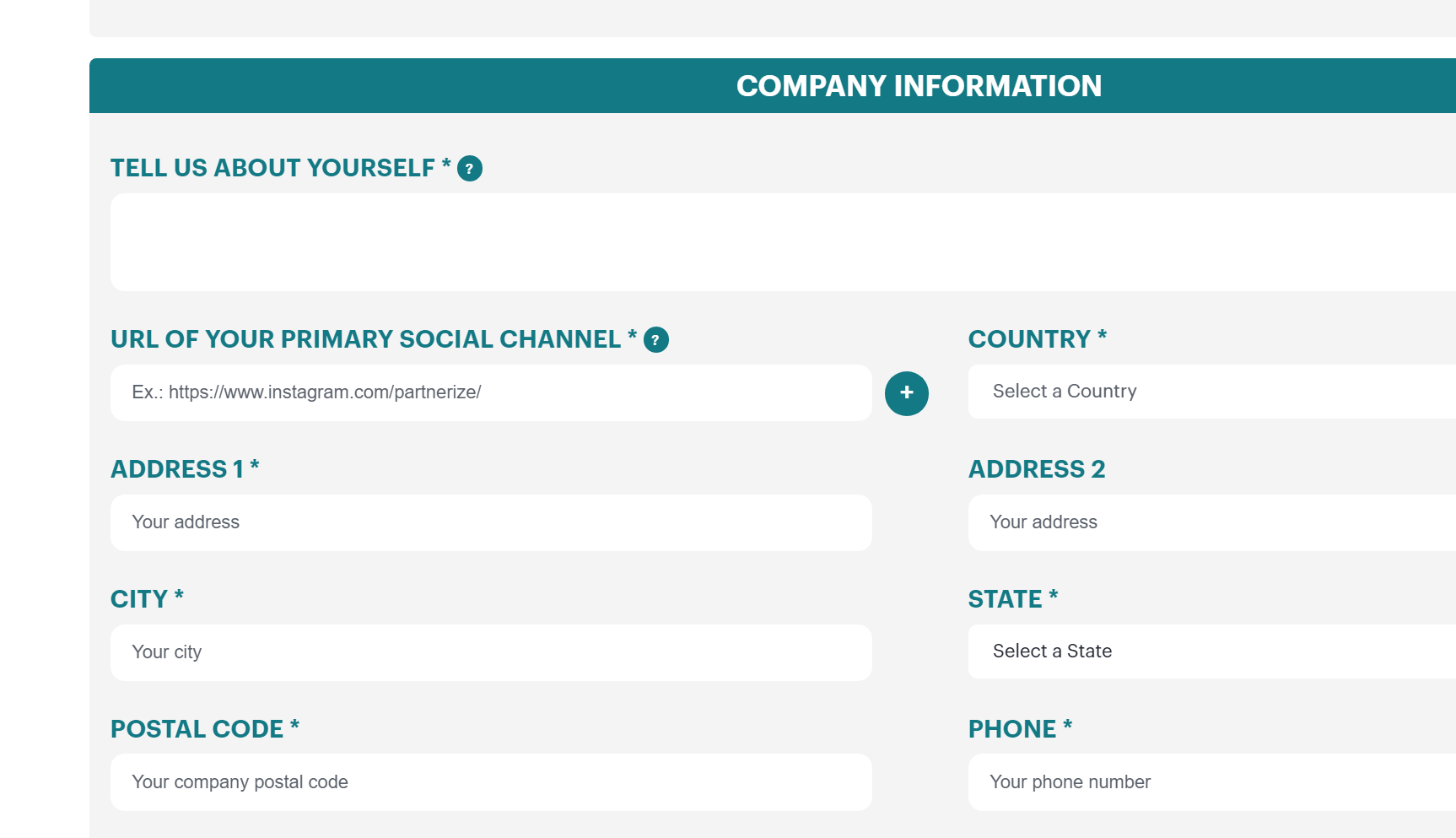Click help icon beside Tell Us About Yourself

click(470, 169)
